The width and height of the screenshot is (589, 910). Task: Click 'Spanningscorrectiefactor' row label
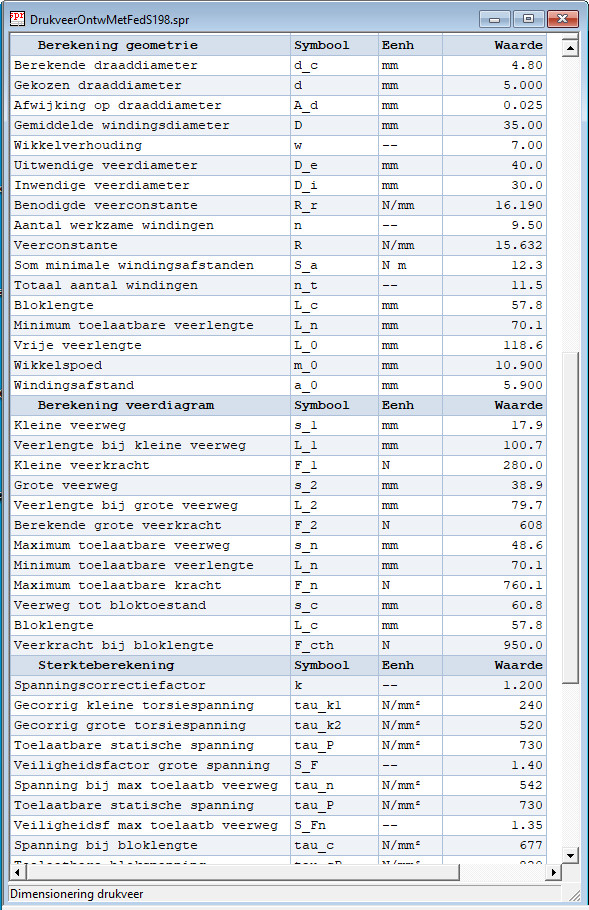click(110, 685)
